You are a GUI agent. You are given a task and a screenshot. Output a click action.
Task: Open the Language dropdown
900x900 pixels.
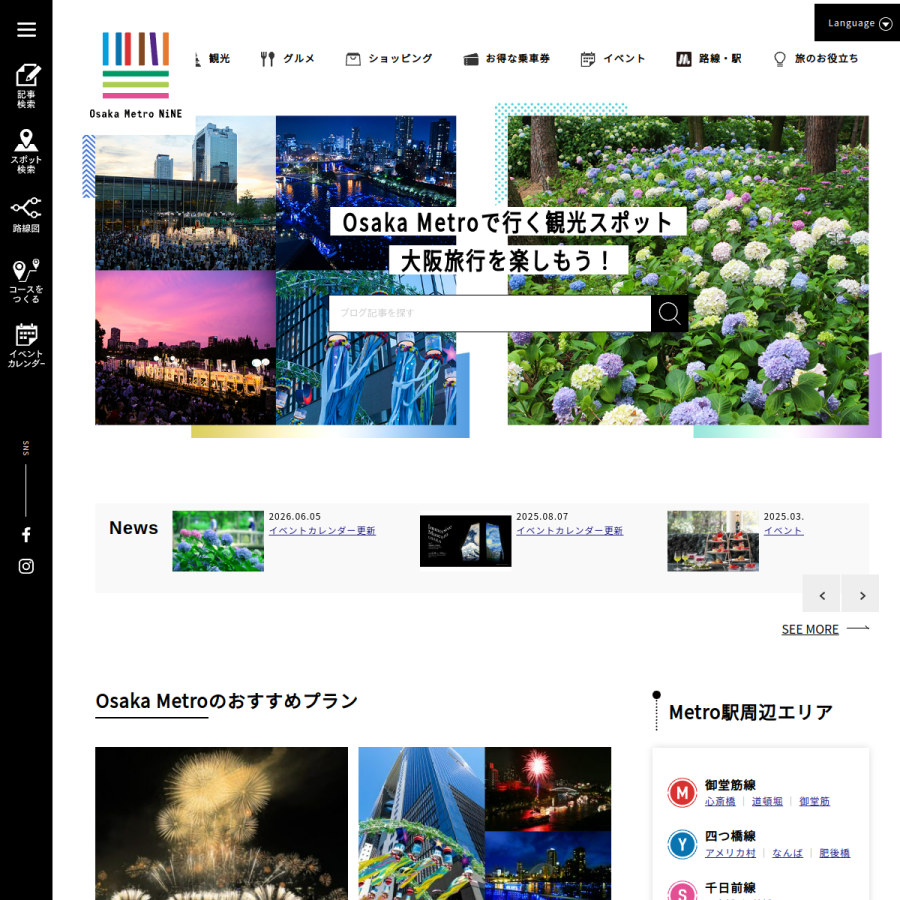pyautogui.click(x=857, y=23)
